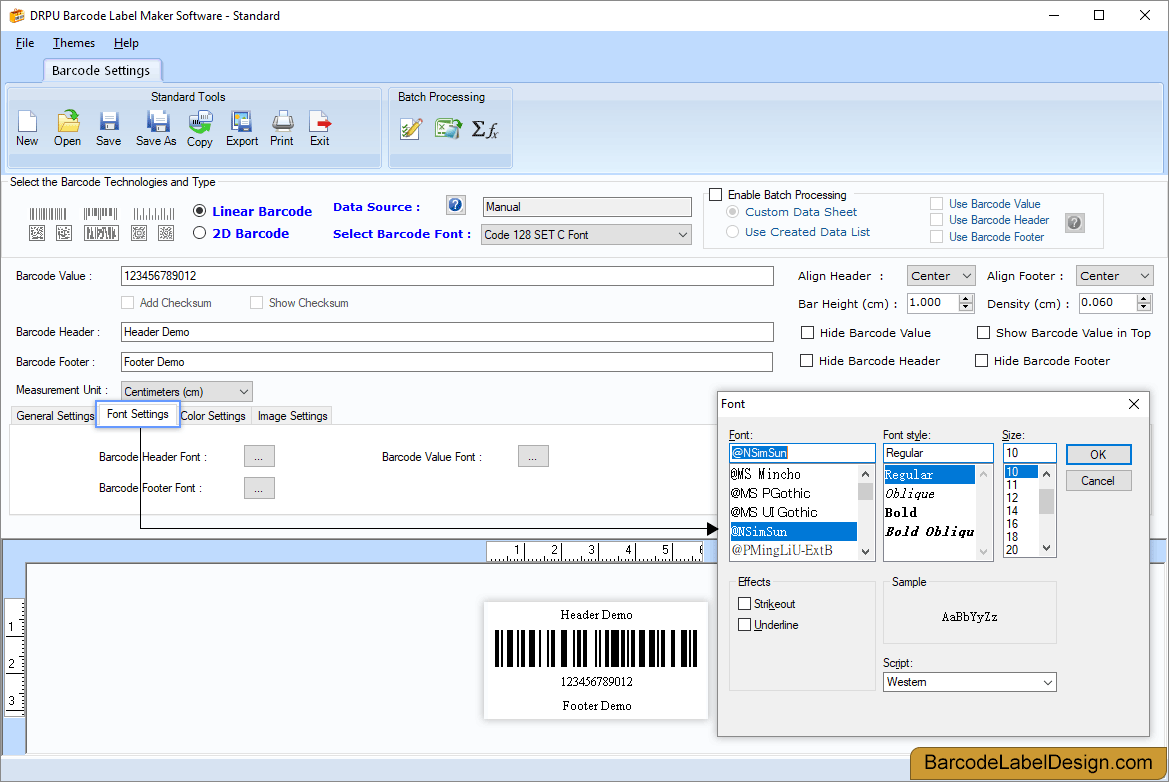Viewport: 1169px width, 782px height.
Task: Click second linear barcode sample icon
Action: tap(101, 214)
